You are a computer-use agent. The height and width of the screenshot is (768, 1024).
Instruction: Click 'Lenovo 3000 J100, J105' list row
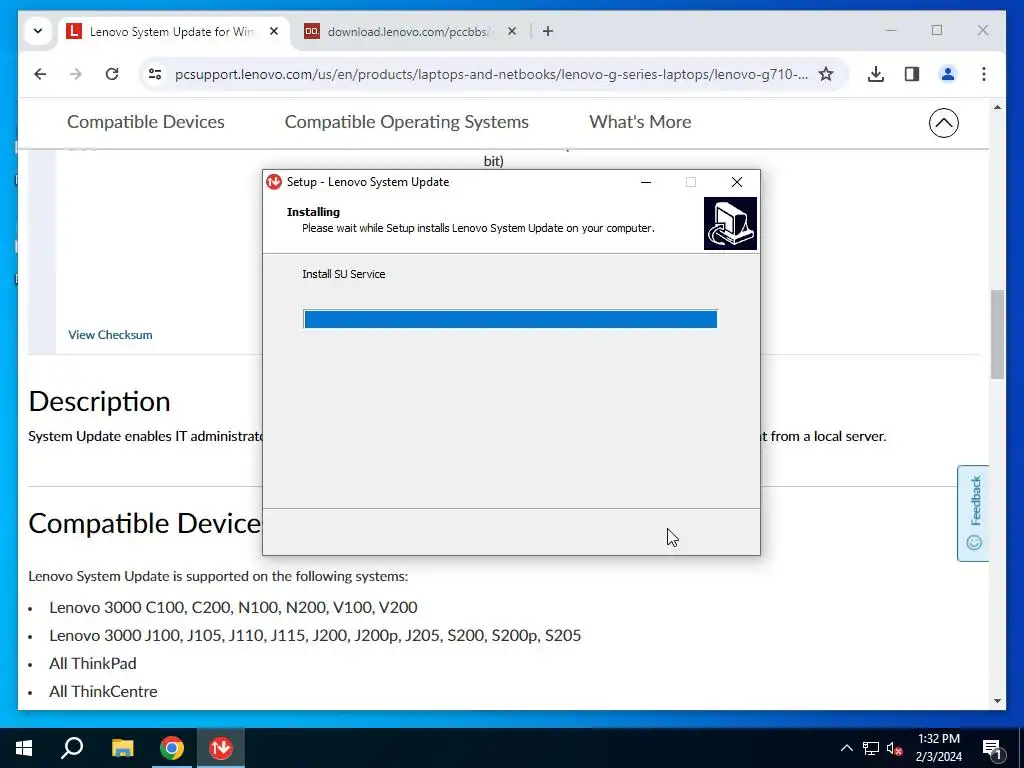coord(315,635)
